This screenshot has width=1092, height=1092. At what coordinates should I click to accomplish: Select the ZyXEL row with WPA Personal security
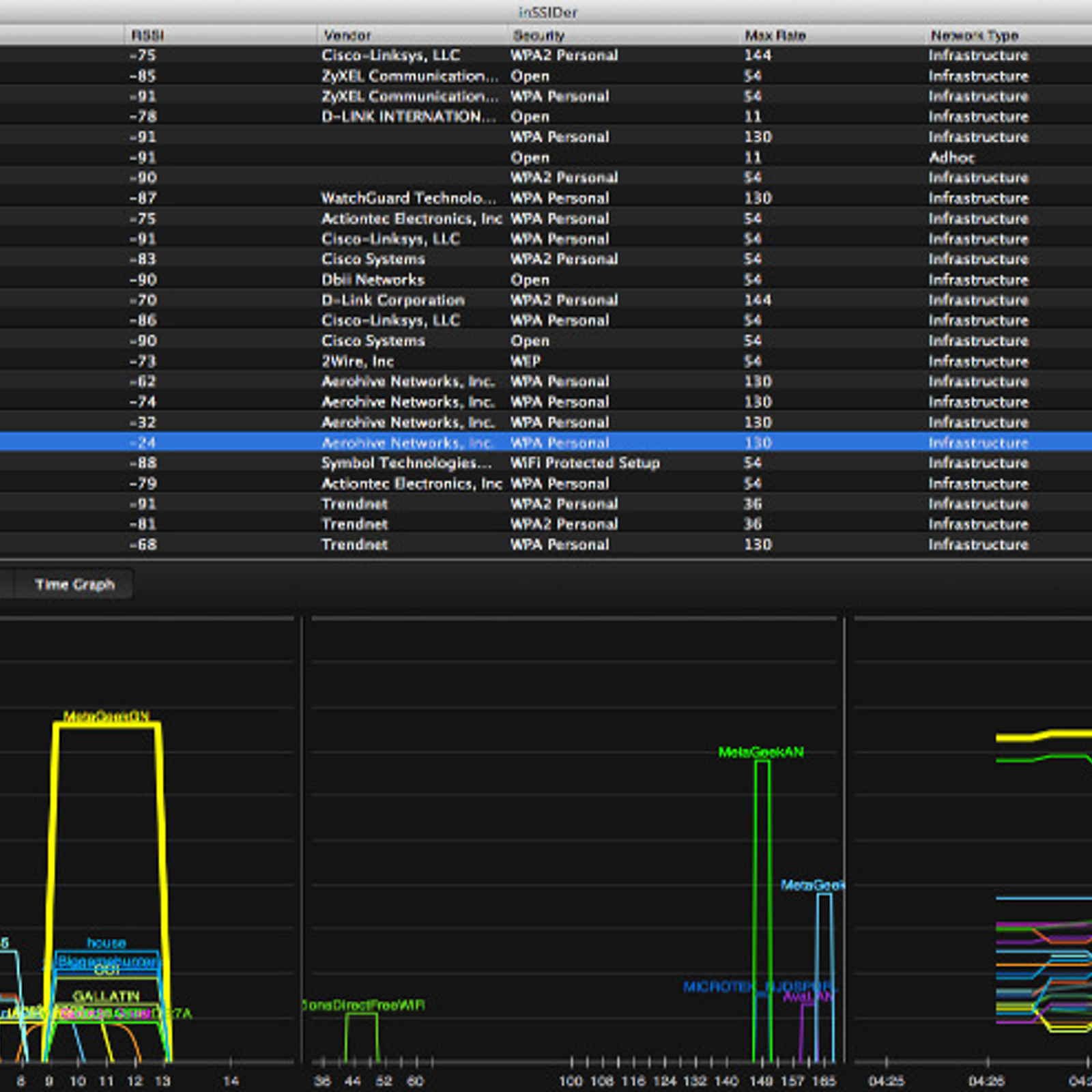pos(546,96)
